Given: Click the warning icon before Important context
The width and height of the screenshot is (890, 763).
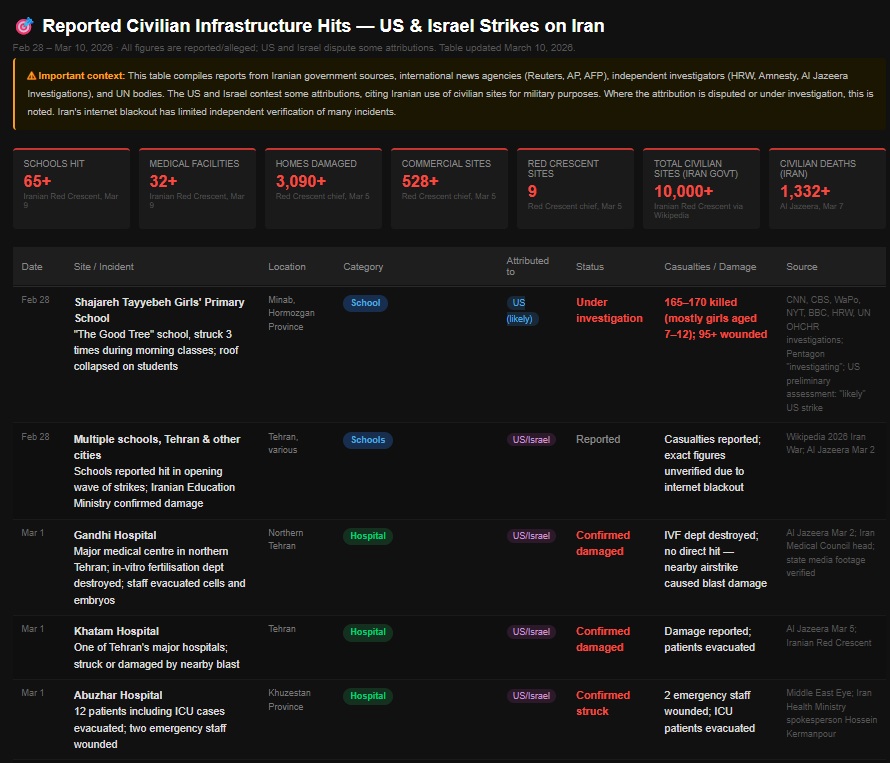Looking at the screenshot, I should [32, 76].
